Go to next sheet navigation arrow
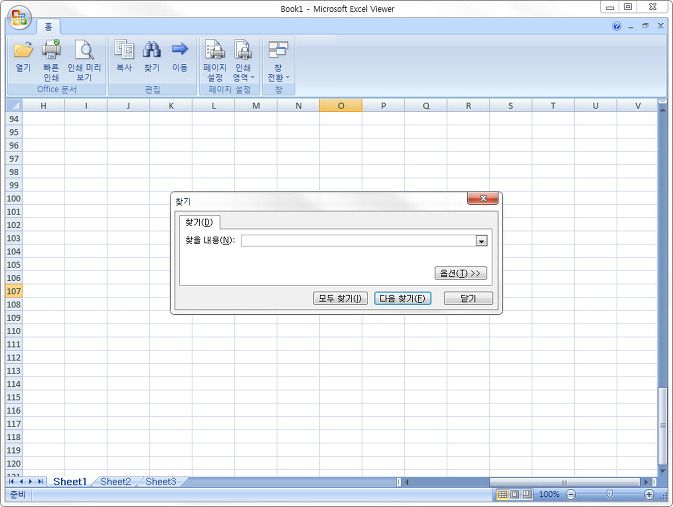This screenshot has height=507, width=673. [30, 482]
